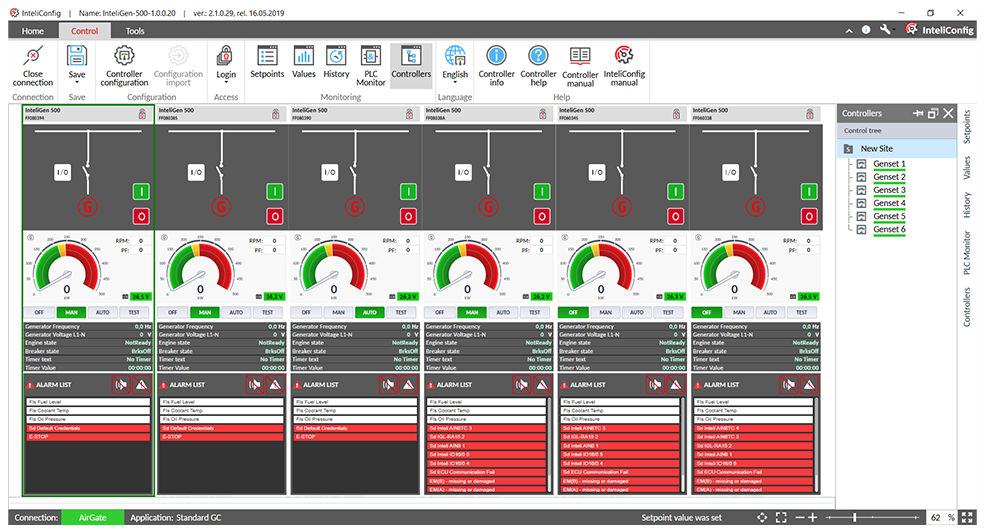Expand the Save dropdown
Viewport: 986px width, 529px height.
[x=77, y=82]
